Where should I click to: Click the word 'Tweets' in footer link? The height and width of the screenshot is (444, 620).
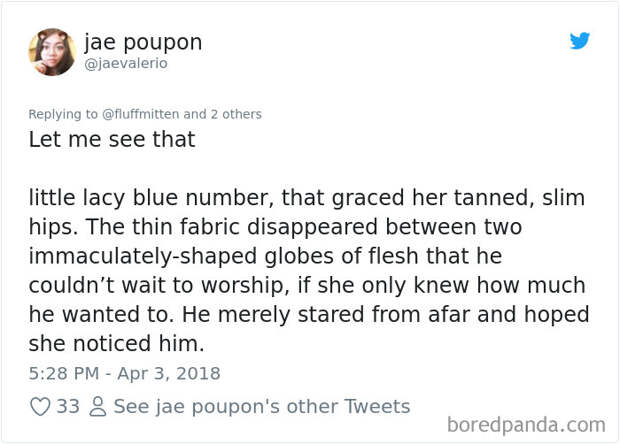(377, 406)
